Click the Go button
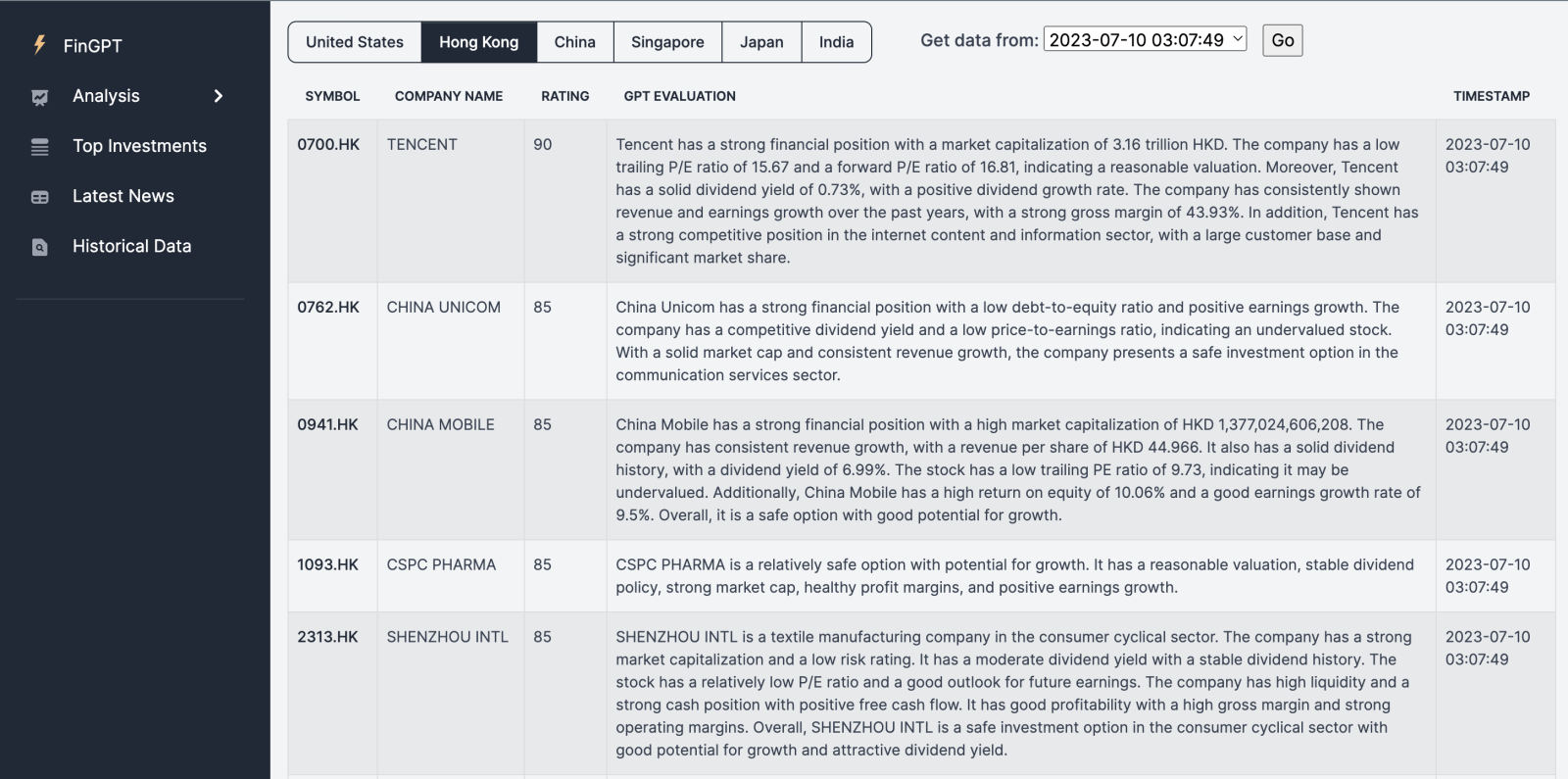This screenshot has height=779, width=1568. [x=1283, y=40]
